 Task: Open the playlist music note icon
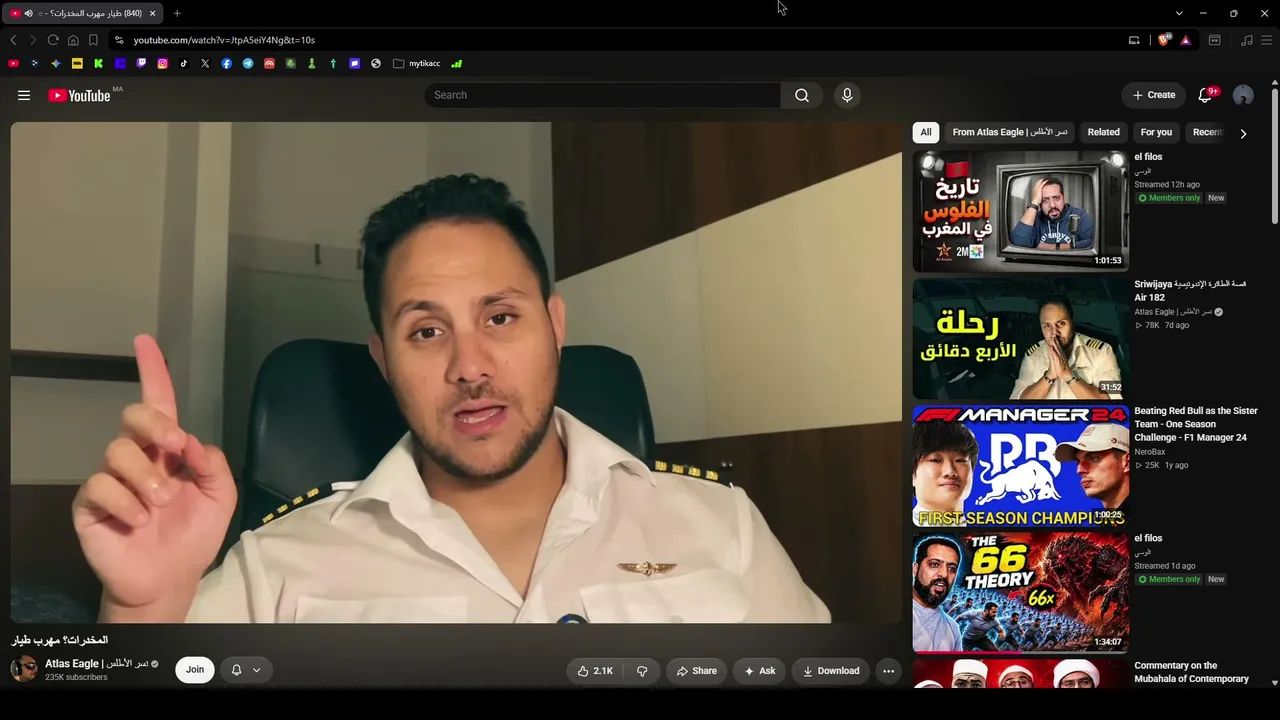1246,40
